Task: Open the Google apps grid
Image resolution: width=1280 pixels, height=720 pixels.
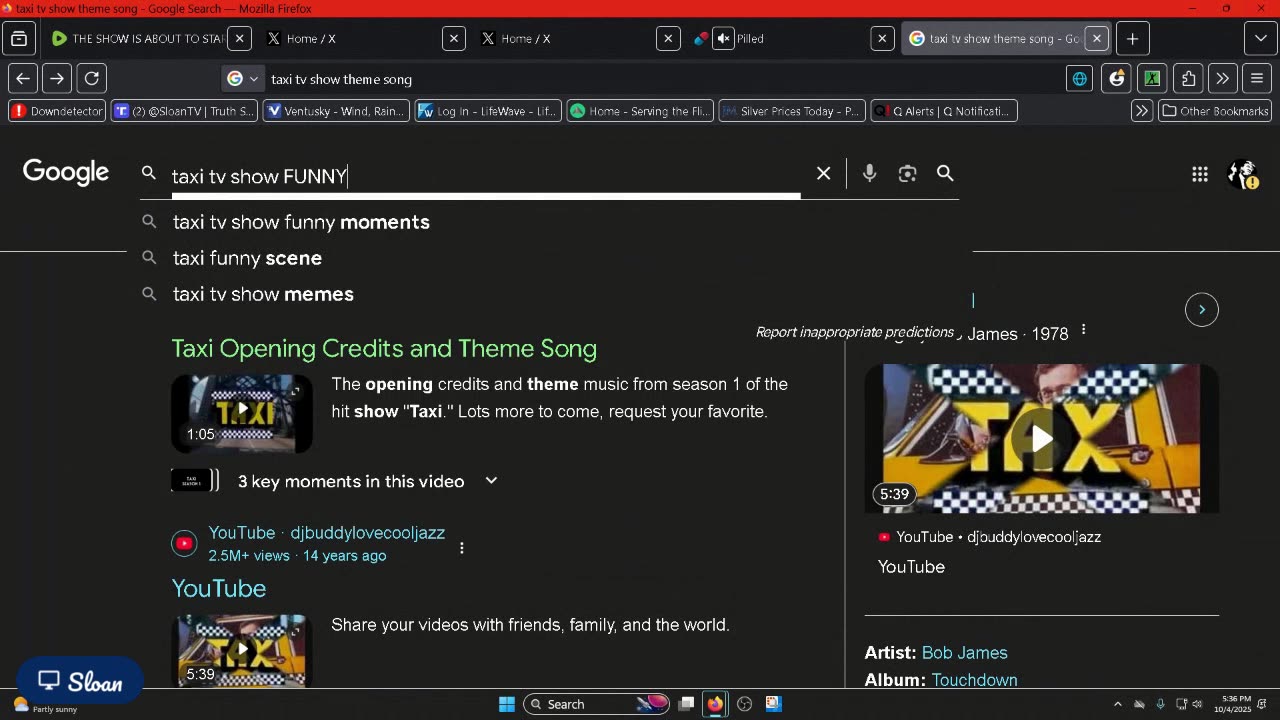Action: (x=1200, y=174)
